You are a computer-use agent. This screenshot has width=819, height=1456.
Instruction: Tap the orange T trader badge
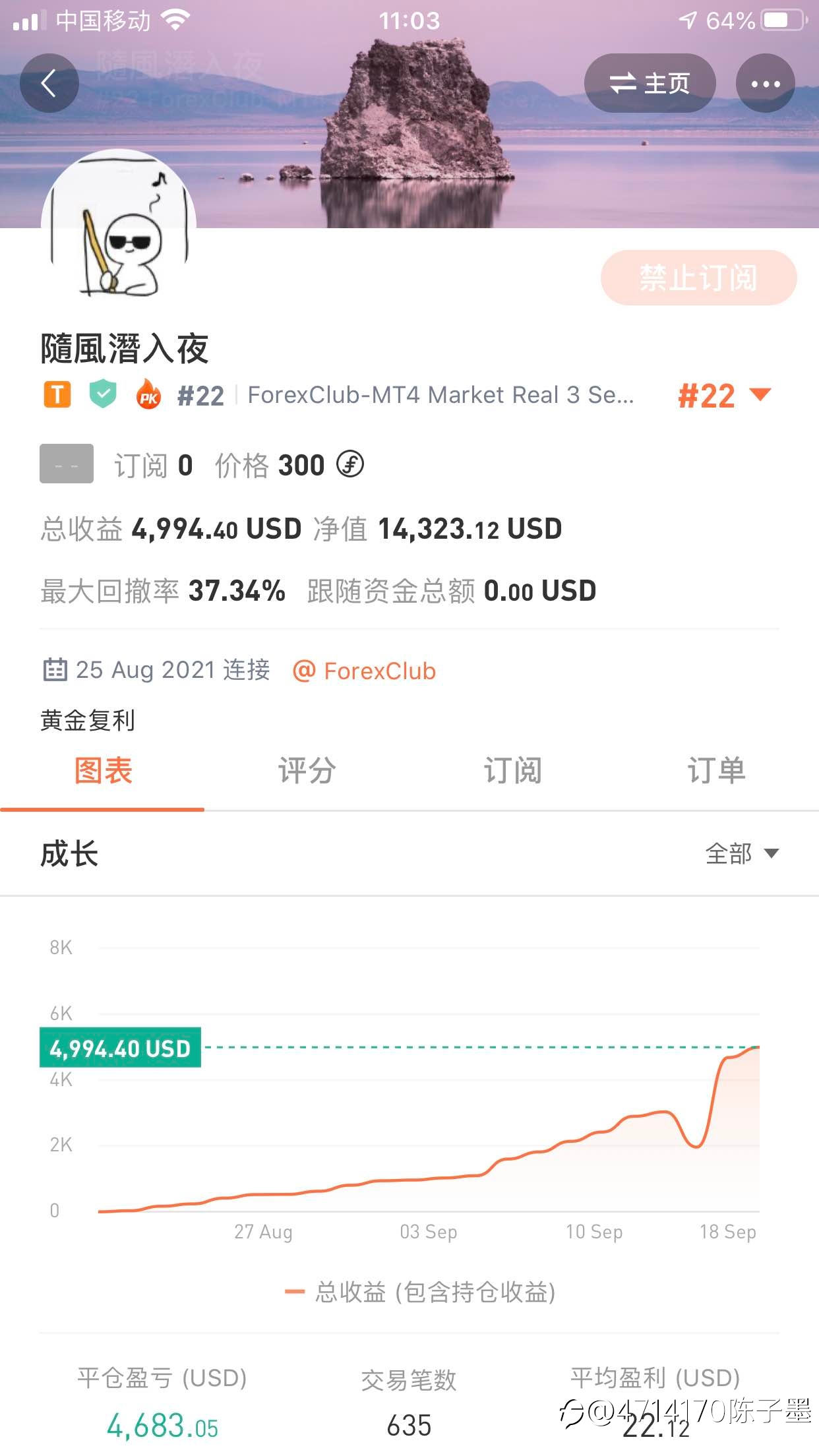pyautogui.click(x=57, y=394)
